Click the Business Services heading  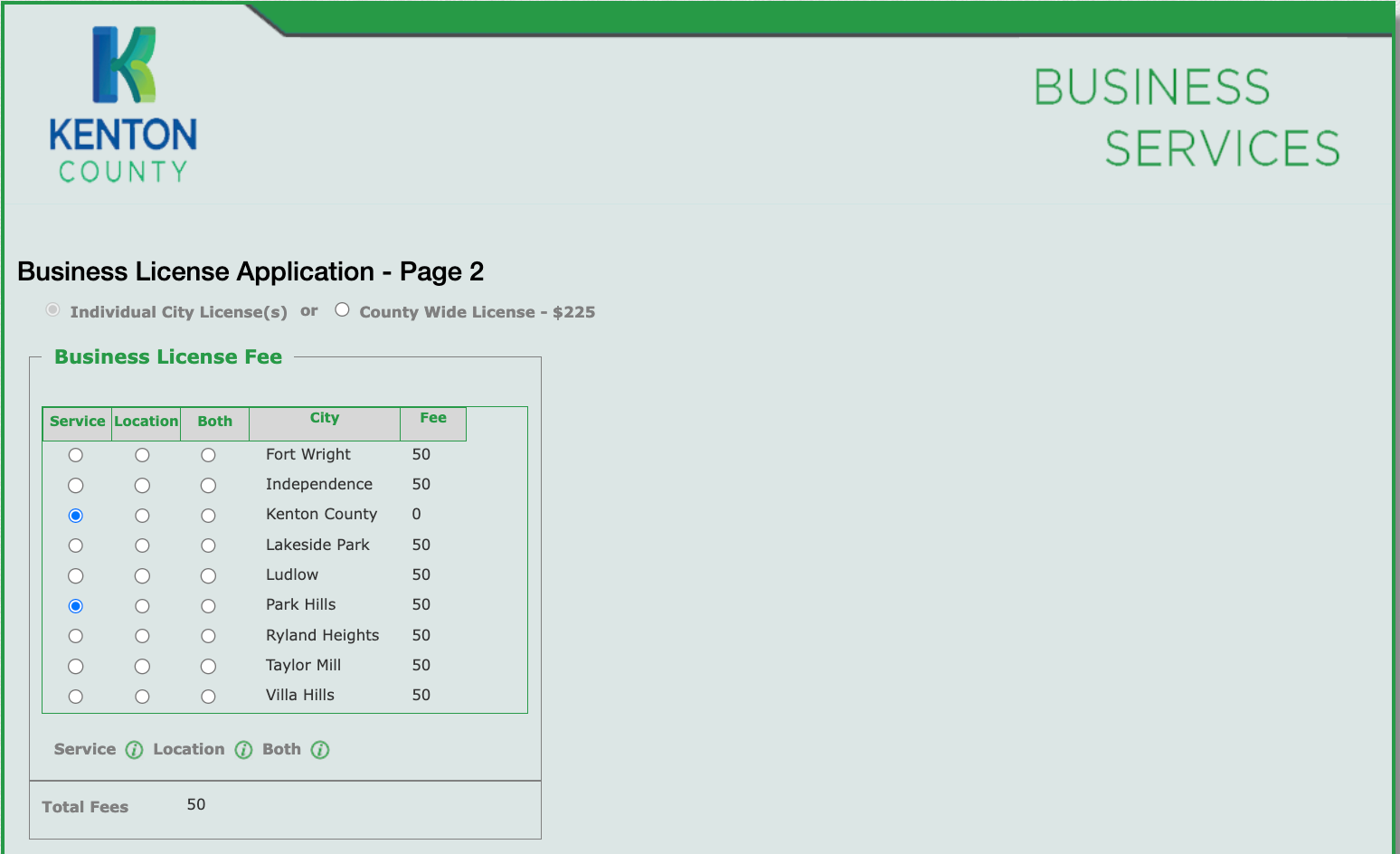pyautogui.click(x=1186, y=118)
